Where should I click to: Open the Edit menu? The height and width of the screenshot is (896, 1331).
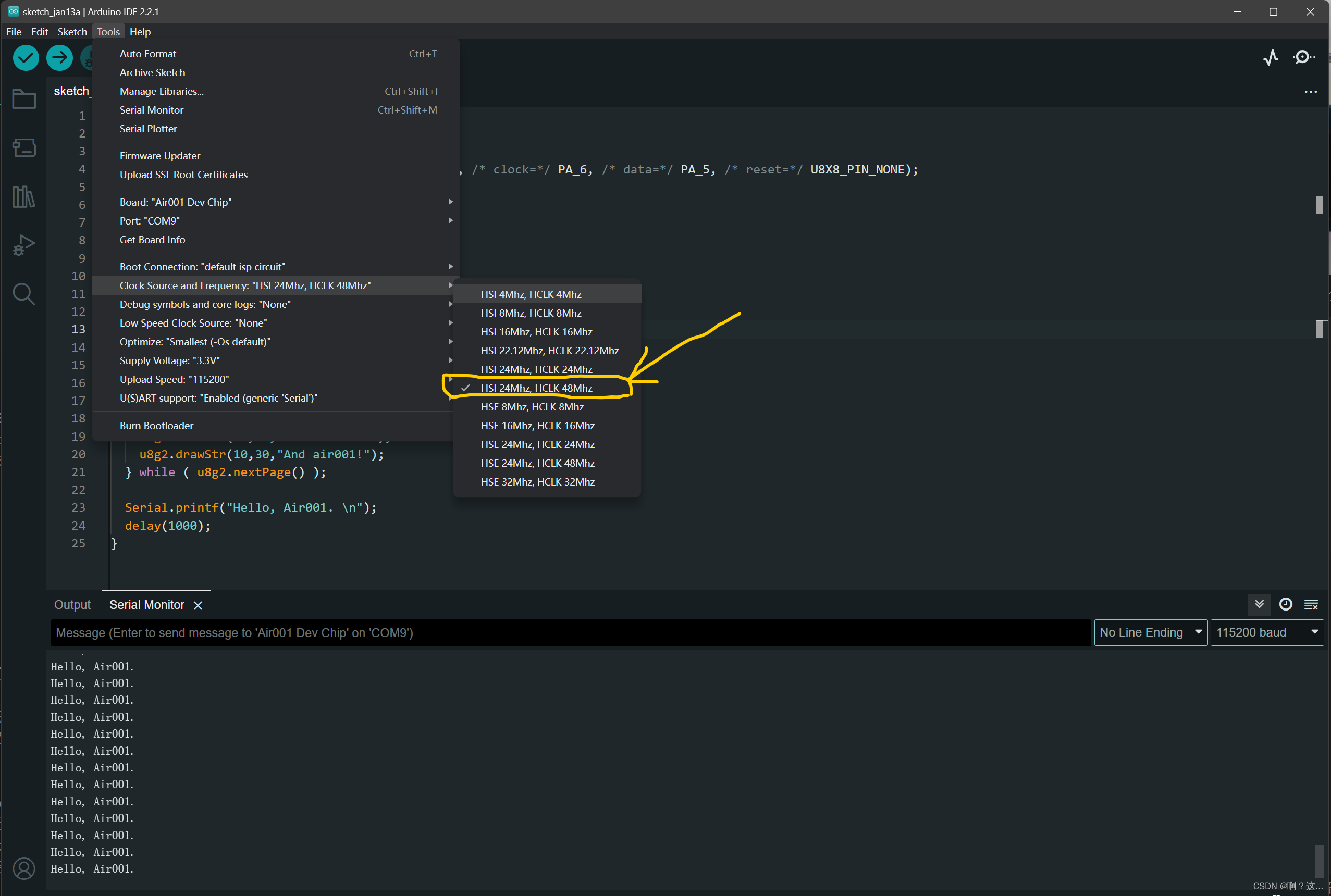(x=40, y=32)
